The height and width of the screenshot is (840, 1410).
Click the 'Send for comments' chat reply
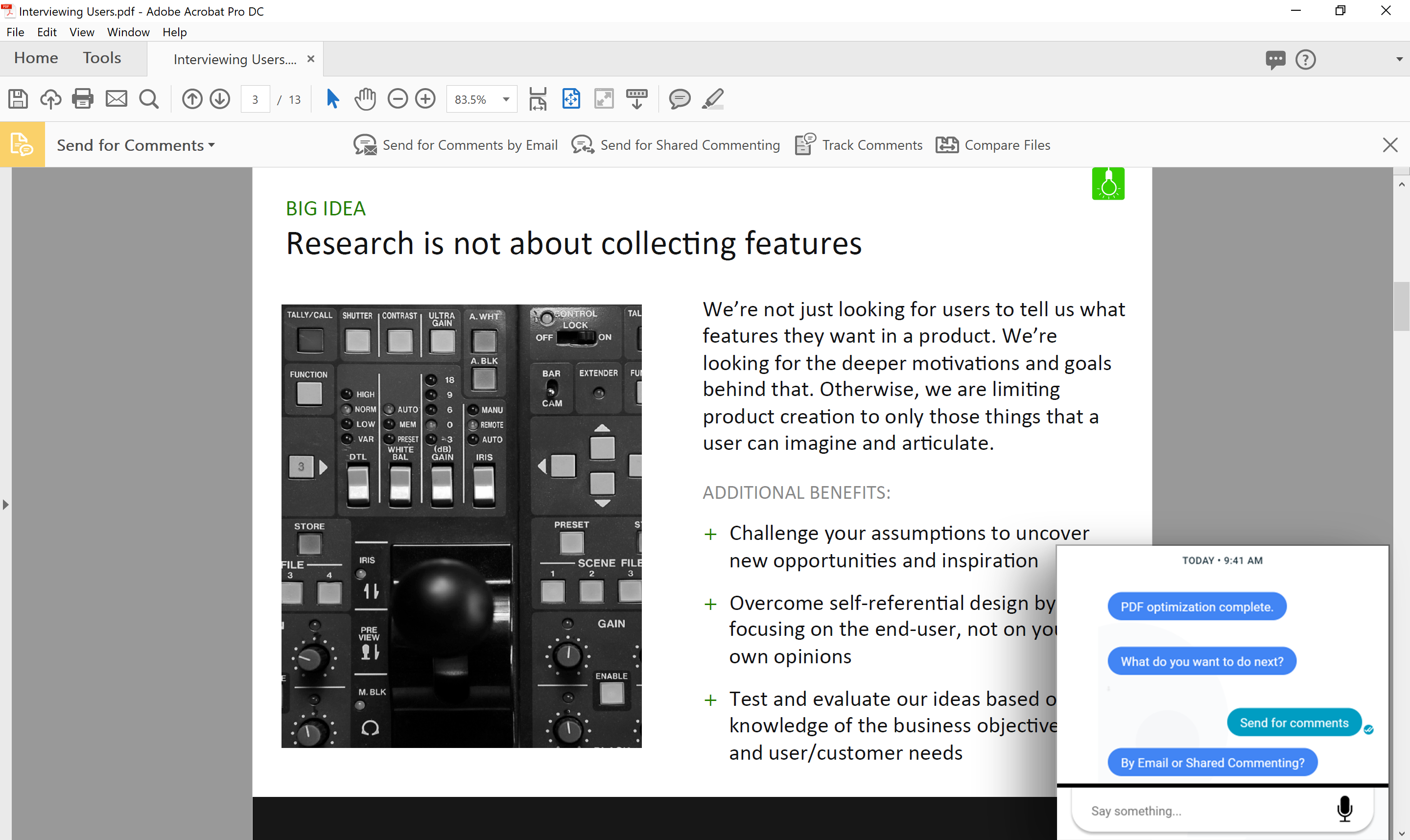point(1294,722)
